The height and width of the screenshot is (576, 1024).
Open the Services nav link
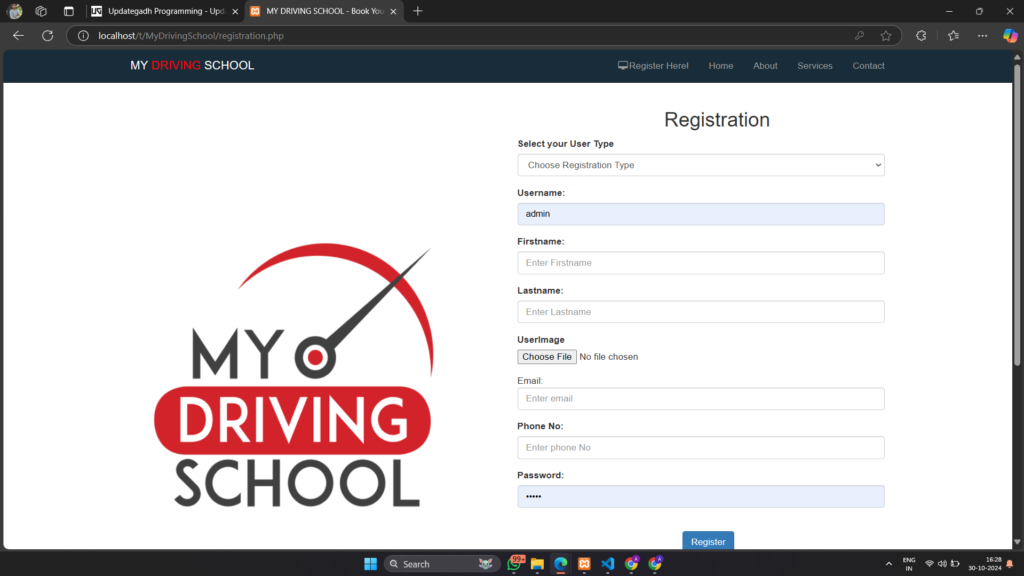tap(814, 65)
